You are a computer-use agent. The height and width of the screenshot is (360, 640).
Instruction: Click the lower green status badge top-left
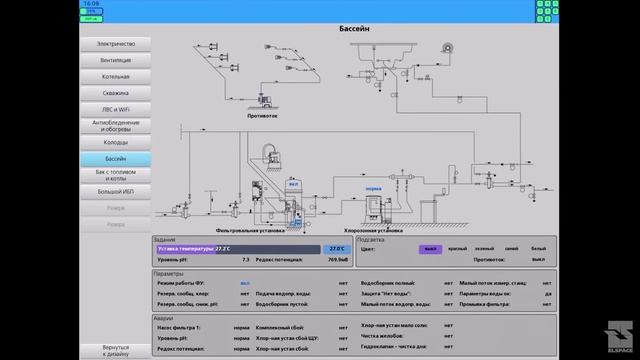91,19
